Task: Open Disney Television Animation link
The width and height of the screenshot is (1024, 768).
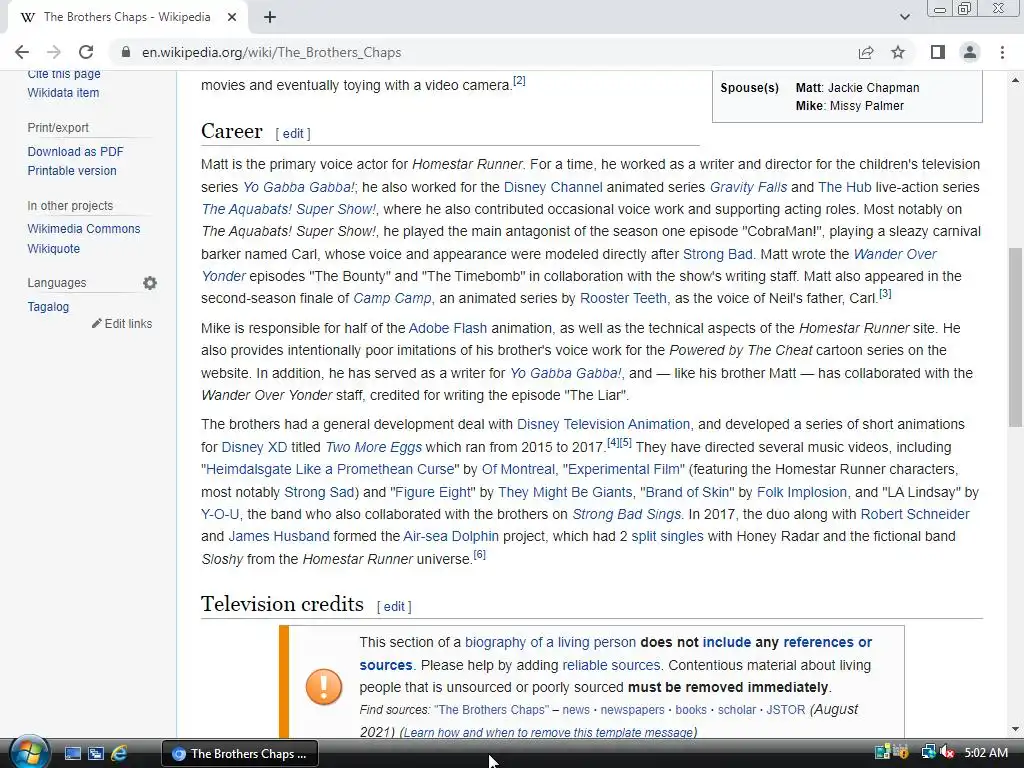Action: point(603,424)
